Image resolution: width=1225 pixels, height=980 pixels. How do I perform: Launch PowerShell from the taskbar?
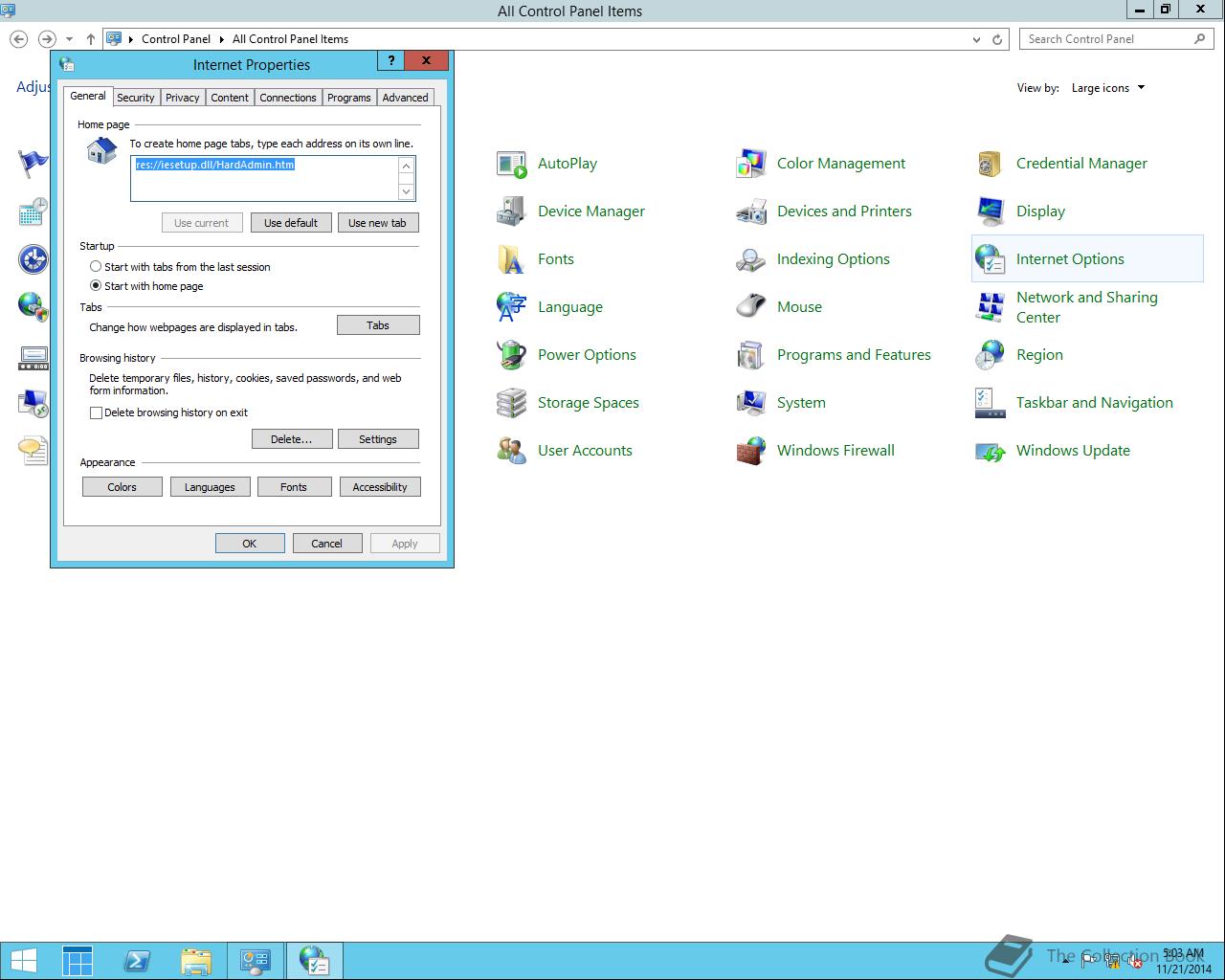tap(137, 961)
